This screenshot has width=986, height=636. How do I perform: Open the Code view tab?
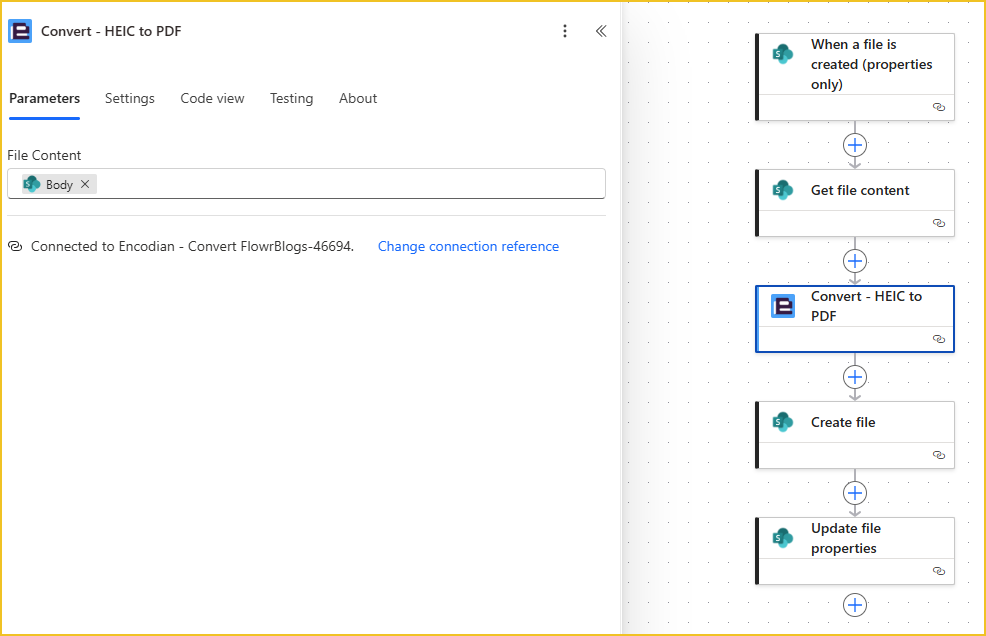click(x=212, y=98)
